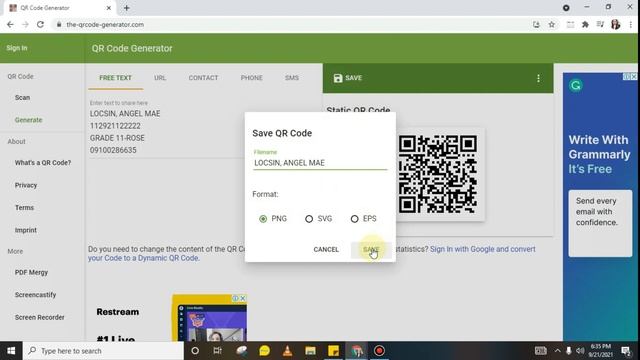Open the Chrome extensions puzzle icon

(585, 24)
